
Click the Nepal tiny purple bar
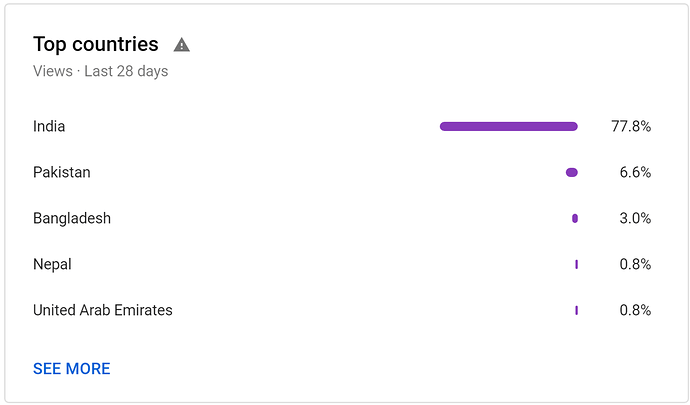point(576,265)
